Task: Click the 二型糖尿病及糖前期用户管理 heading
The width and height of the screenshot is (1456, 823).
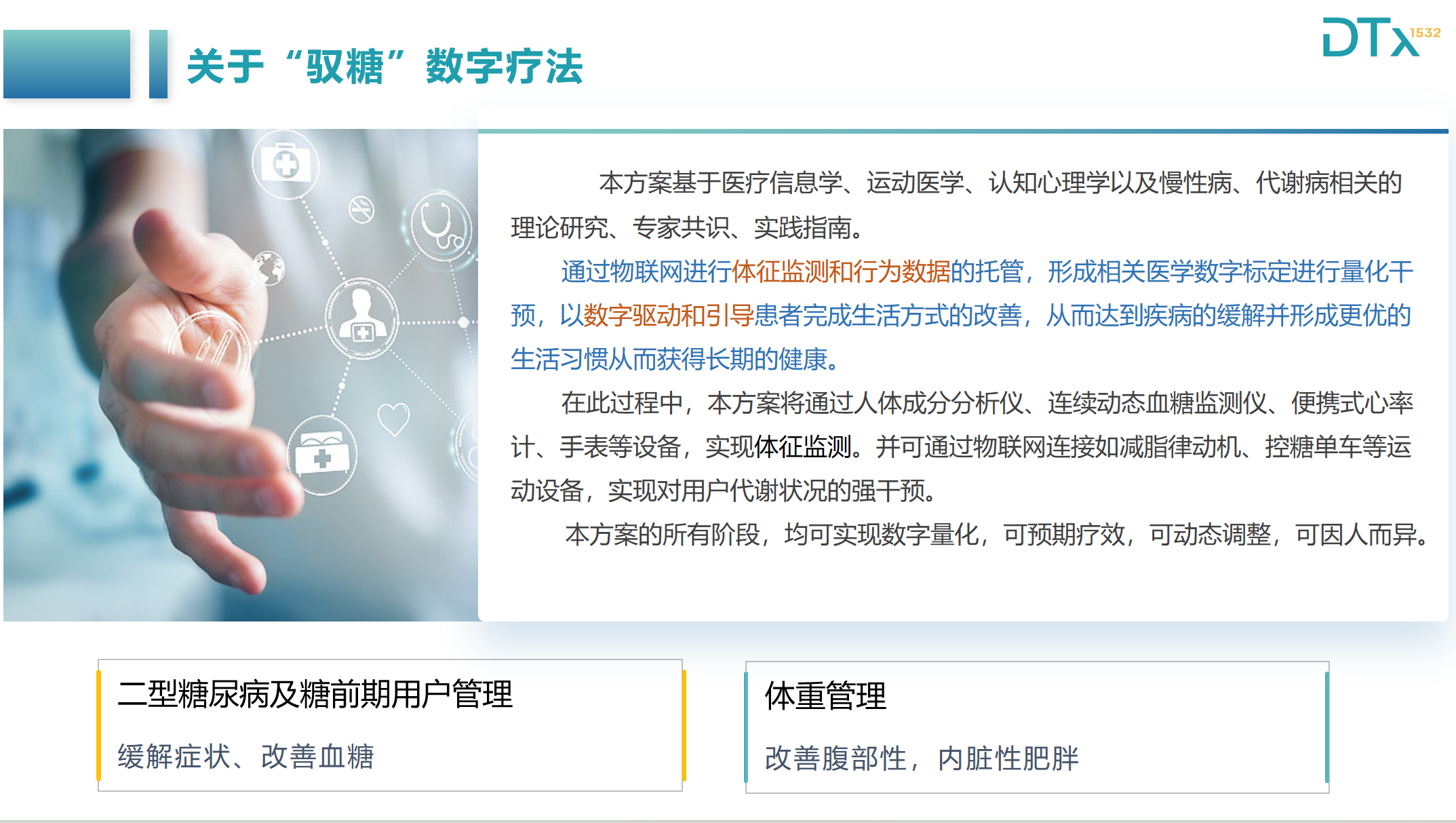Action: (x=315, y=694)
